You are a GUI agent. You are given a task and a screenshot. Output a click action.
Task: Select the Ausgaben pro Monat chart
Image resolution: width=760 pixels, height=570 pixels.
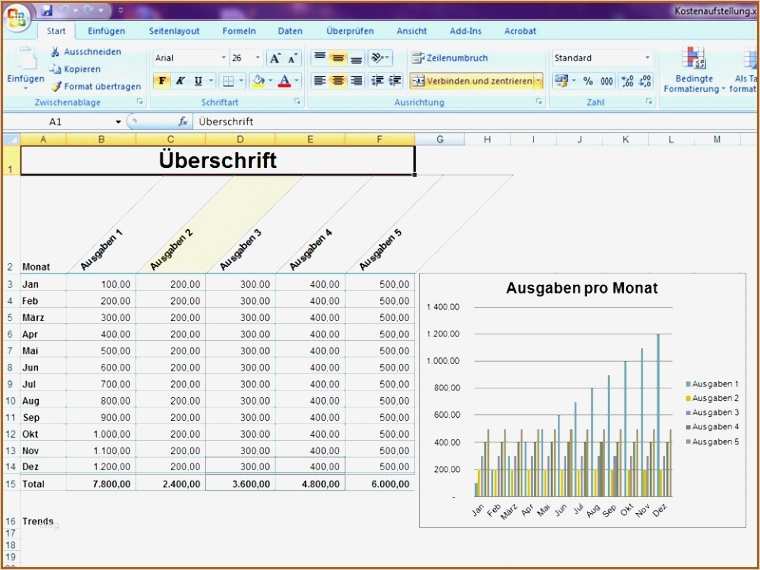(582, 400)
